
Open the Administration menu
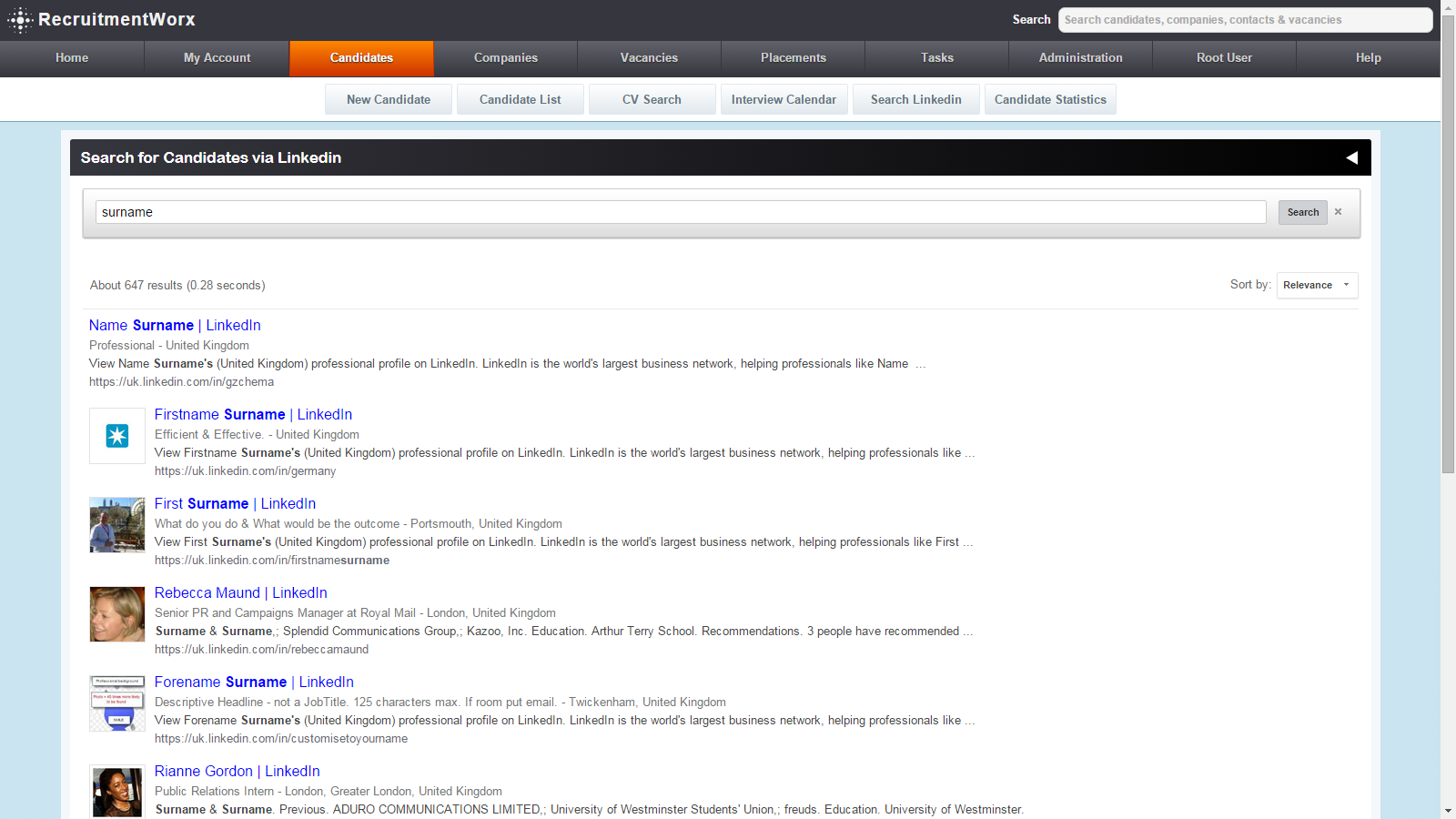(x=1081, y=58)
